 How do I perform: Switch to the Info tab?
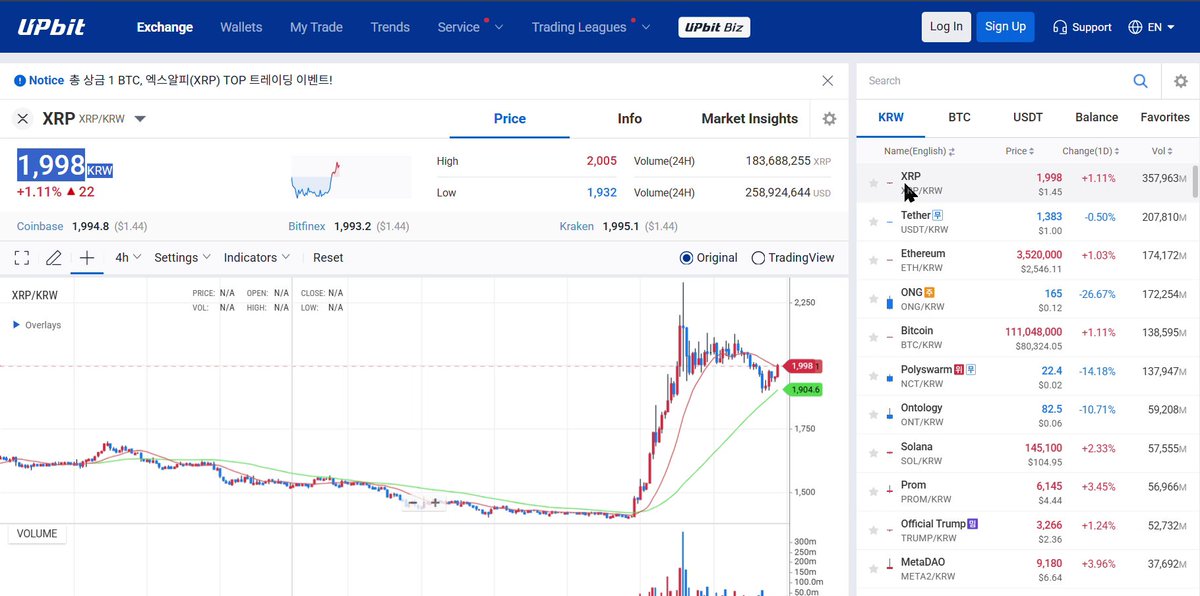coord(630,119)
